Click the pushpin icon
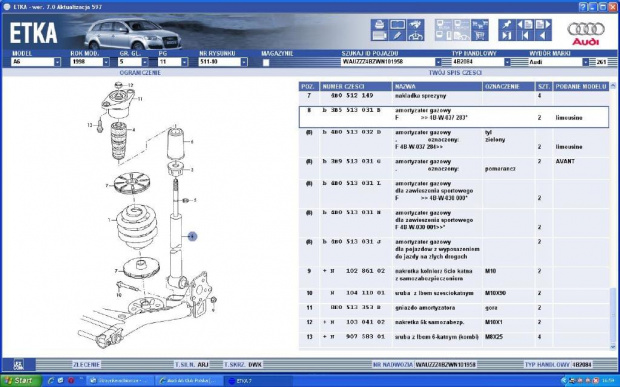 507,25
